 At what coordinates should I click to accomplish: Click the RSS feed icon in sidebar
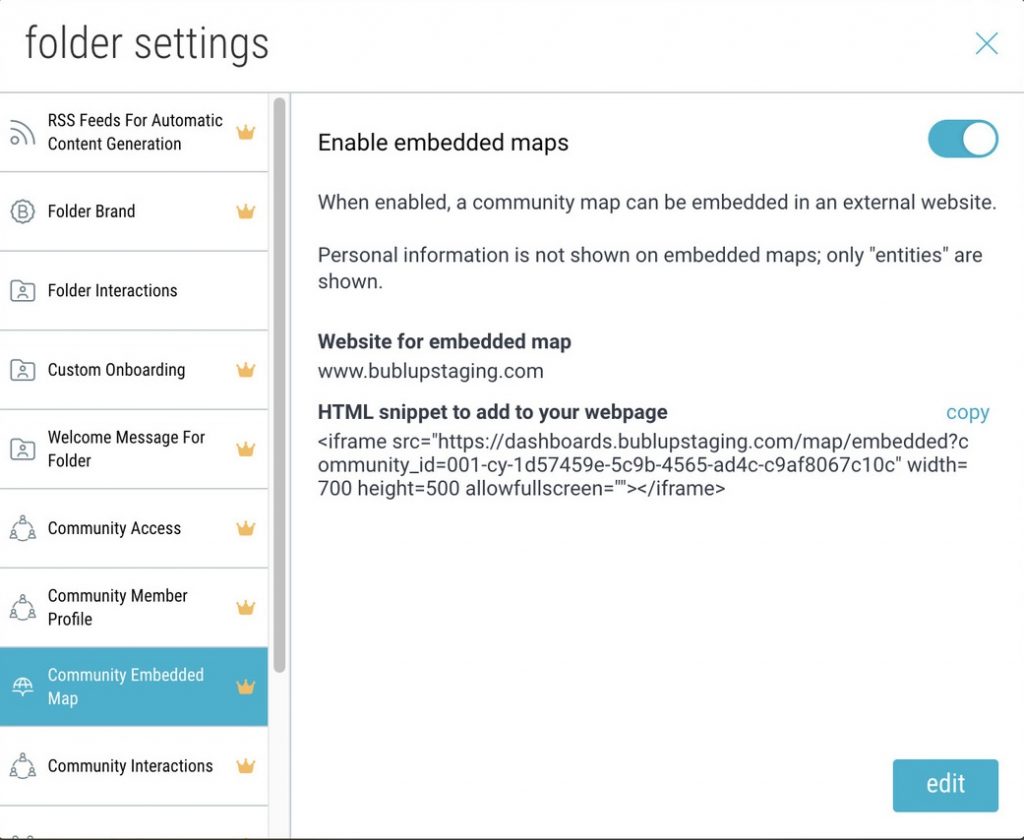point(22,132)
